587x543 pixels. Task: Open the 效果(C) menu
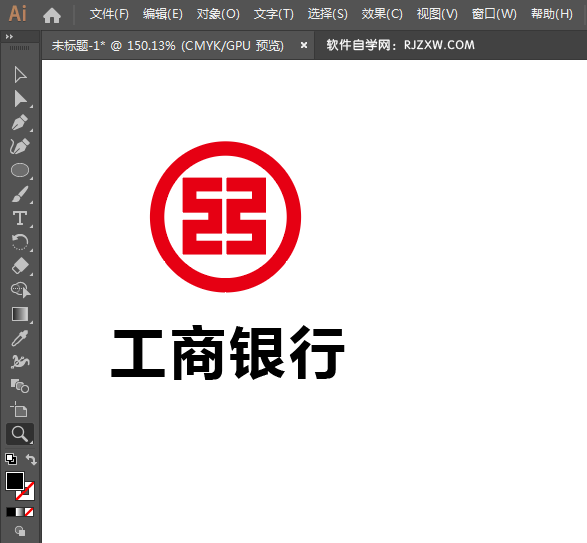(382, 14)
